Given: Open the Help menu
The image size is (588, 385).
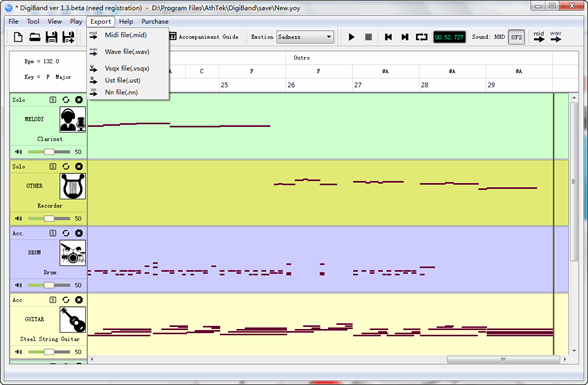Looking at the screenshot, I should (126, 21).
